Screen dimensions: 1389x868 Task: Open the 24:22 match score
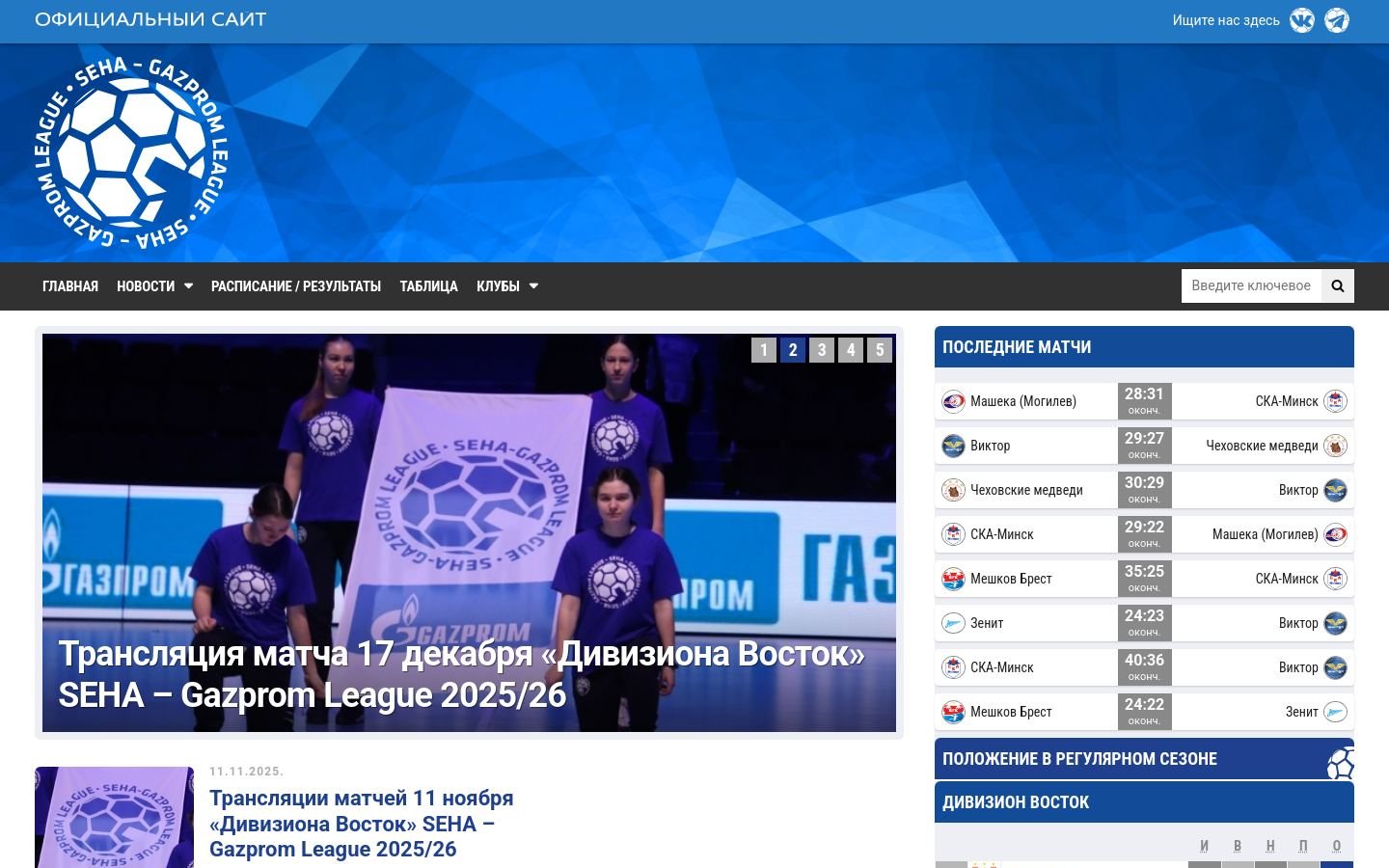[1144, 712]
